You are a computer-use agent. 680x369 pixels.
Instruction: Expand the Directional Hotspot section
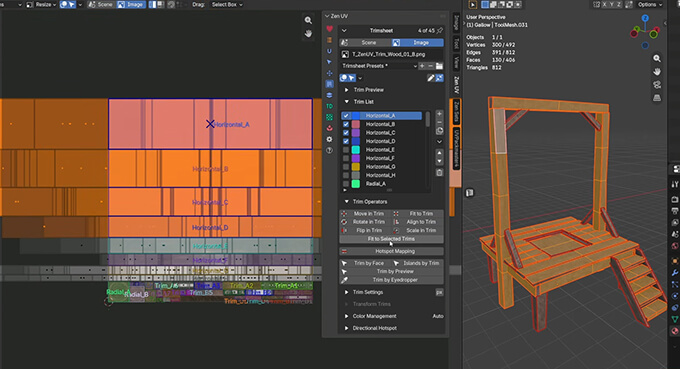347,328
